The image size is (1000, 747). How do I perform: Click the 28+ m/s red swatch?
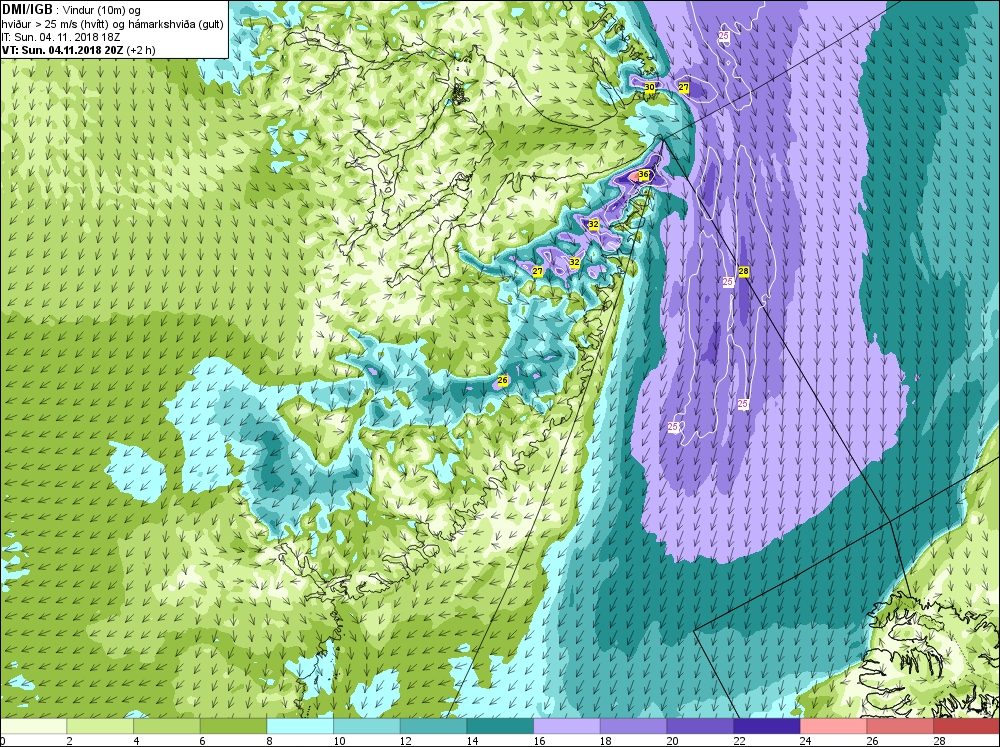pyautogui.click(x=966, y=727)
